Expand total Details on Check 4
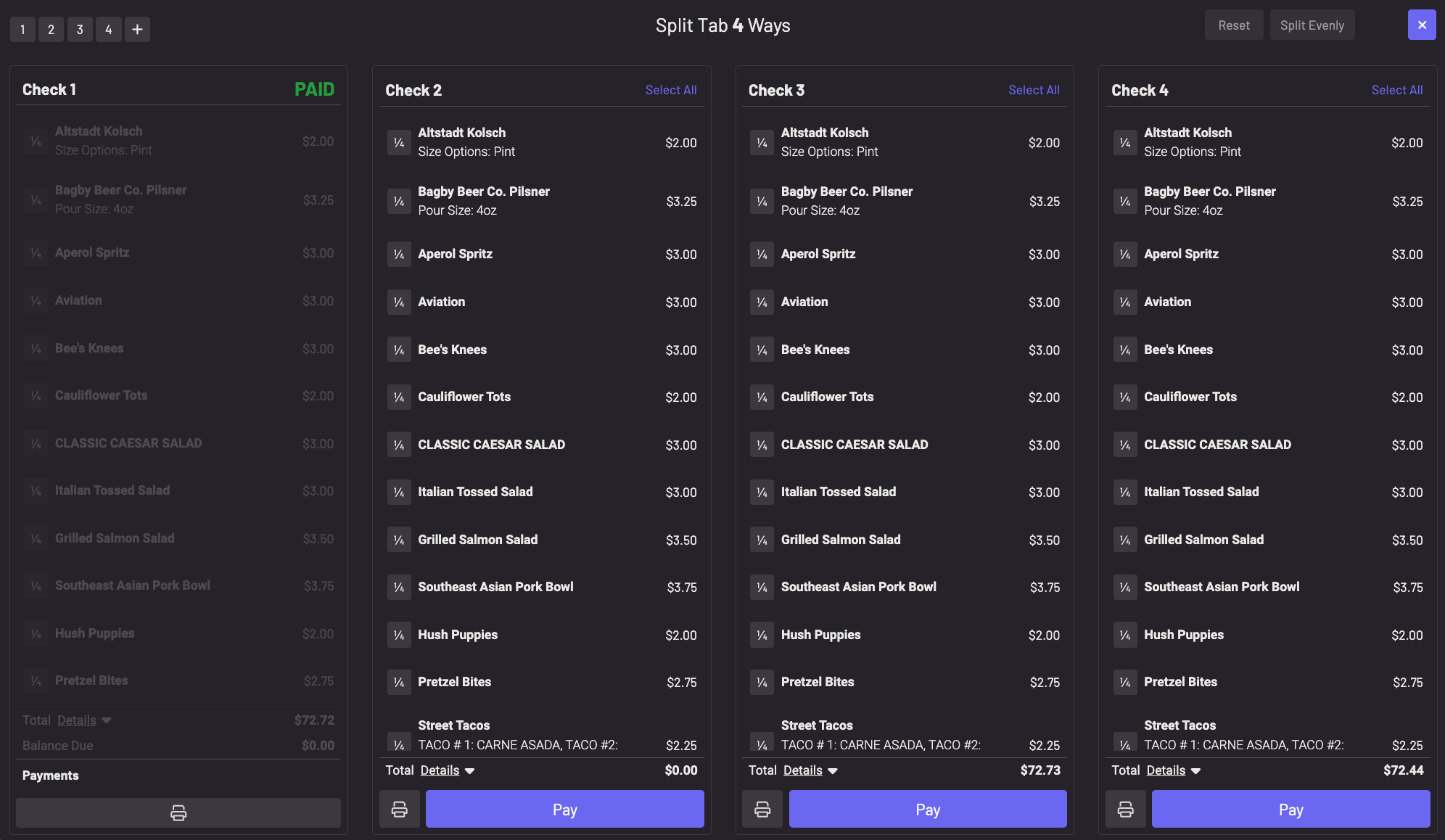The width and height of the screenshot is (1445, 840). click(1173, 770)
